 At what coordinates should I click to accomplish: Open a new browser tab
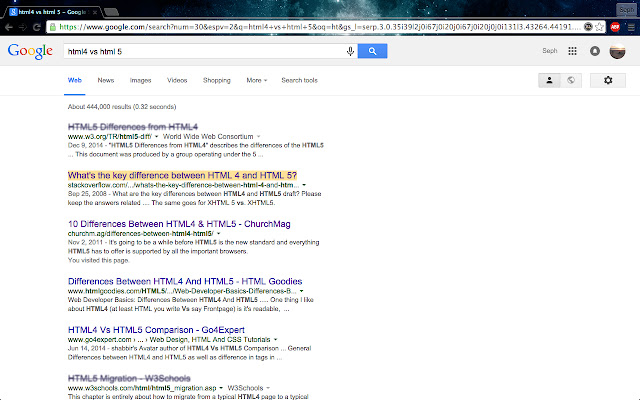click(x=111, y=12)
